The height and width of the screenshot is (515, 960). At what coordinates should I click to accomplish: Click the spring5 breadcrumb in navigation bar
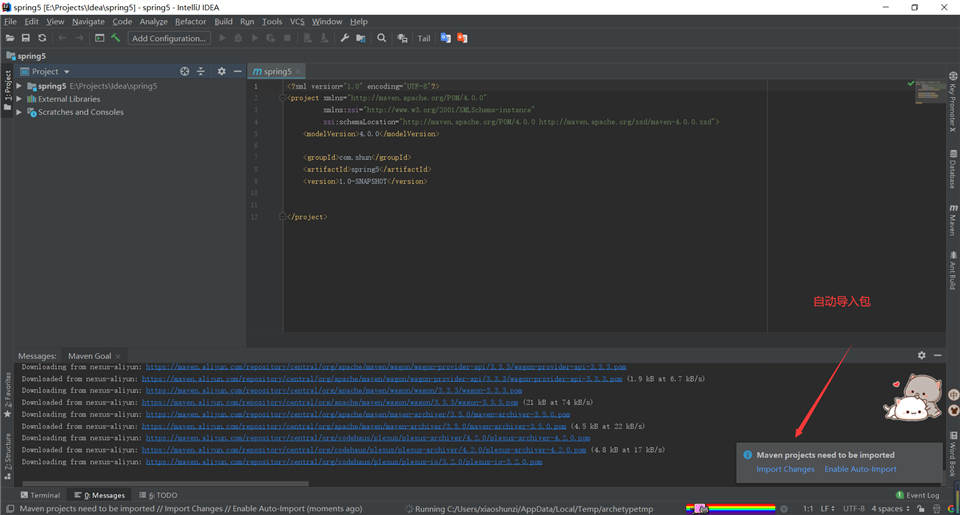point(26,56)
